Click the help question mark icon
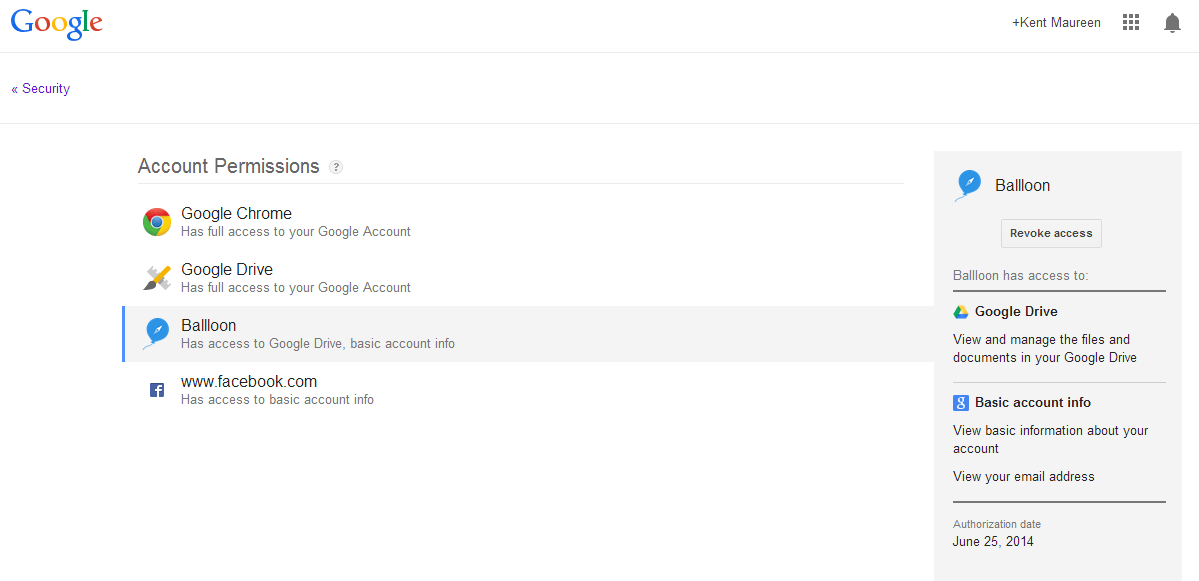This screenshot has height=581, width=1199. point(336,167)
